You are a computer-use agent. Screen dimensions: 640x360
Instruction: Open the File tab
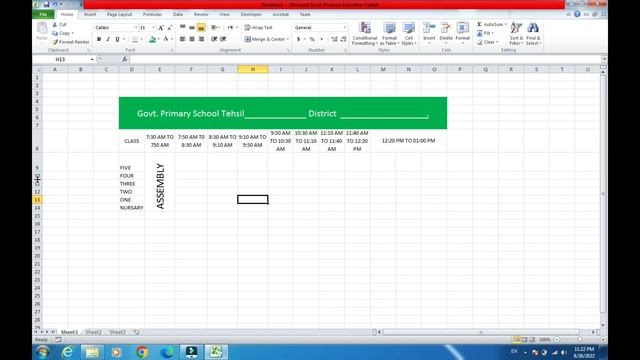coord(43,14)
